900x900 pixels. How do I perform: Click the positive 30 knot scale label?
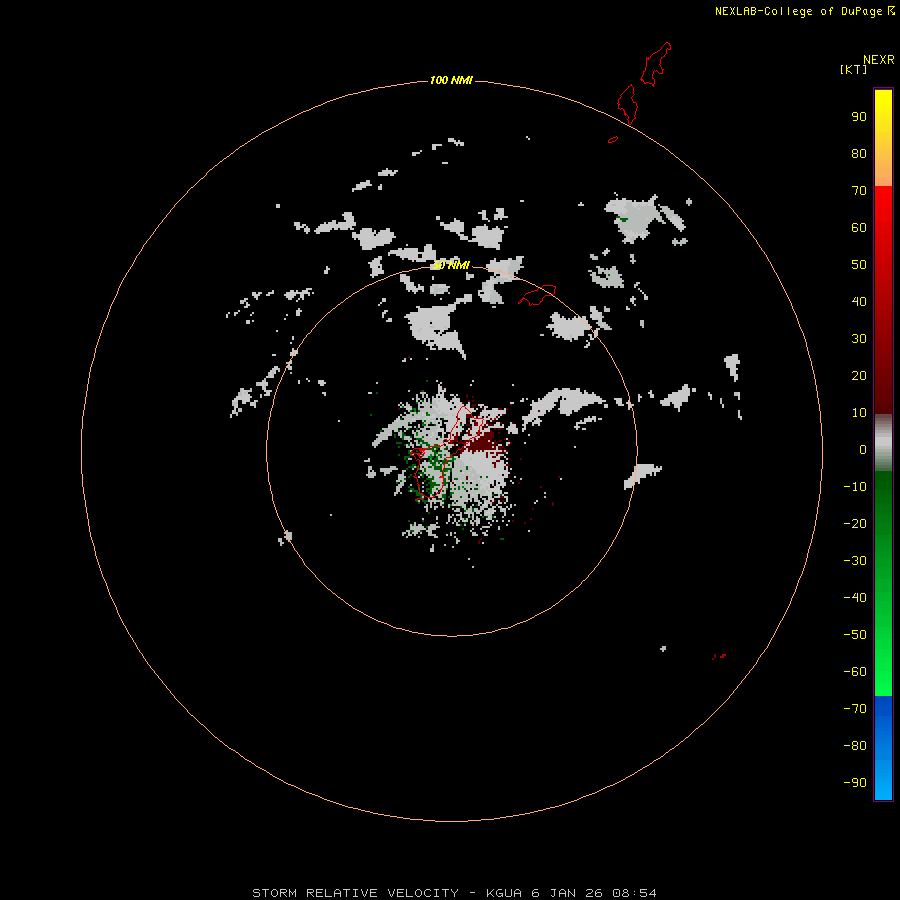coord(859,339)
